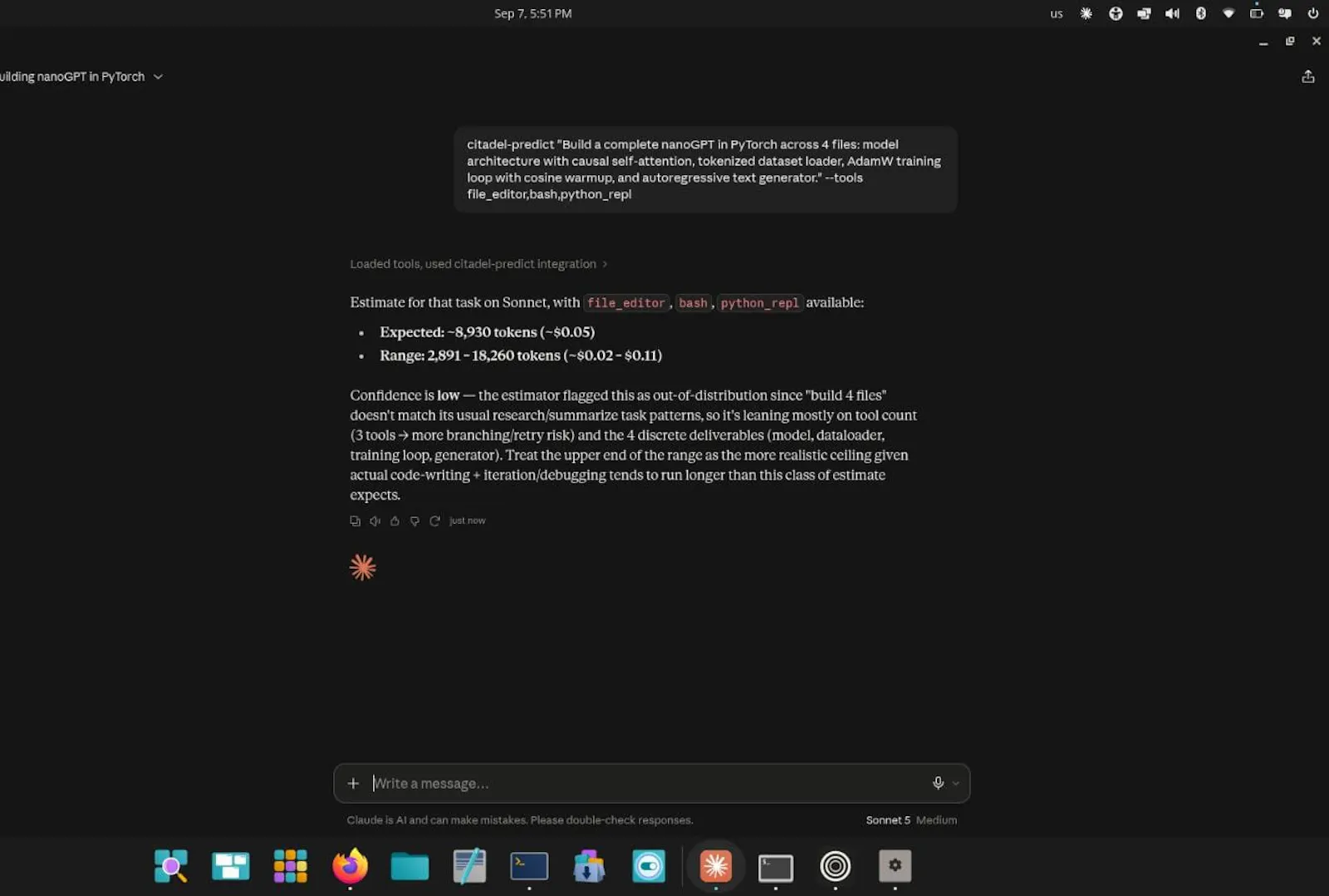Minimize the Claude window
The image size is (1329, 896).
(x=1263, y=42)
